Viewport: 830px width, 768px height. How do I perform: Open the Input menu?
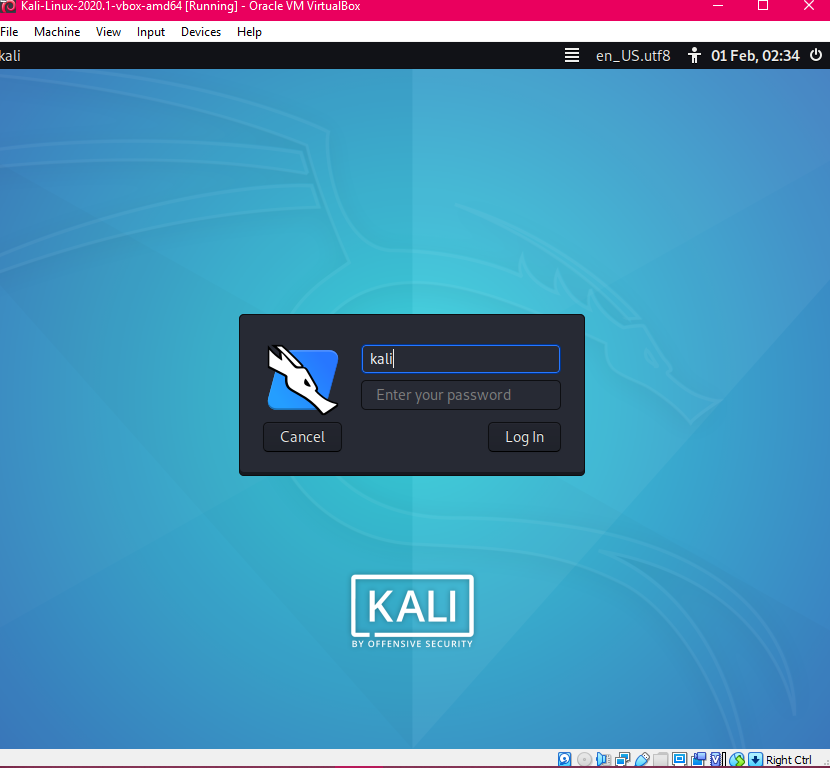(151, 32)
